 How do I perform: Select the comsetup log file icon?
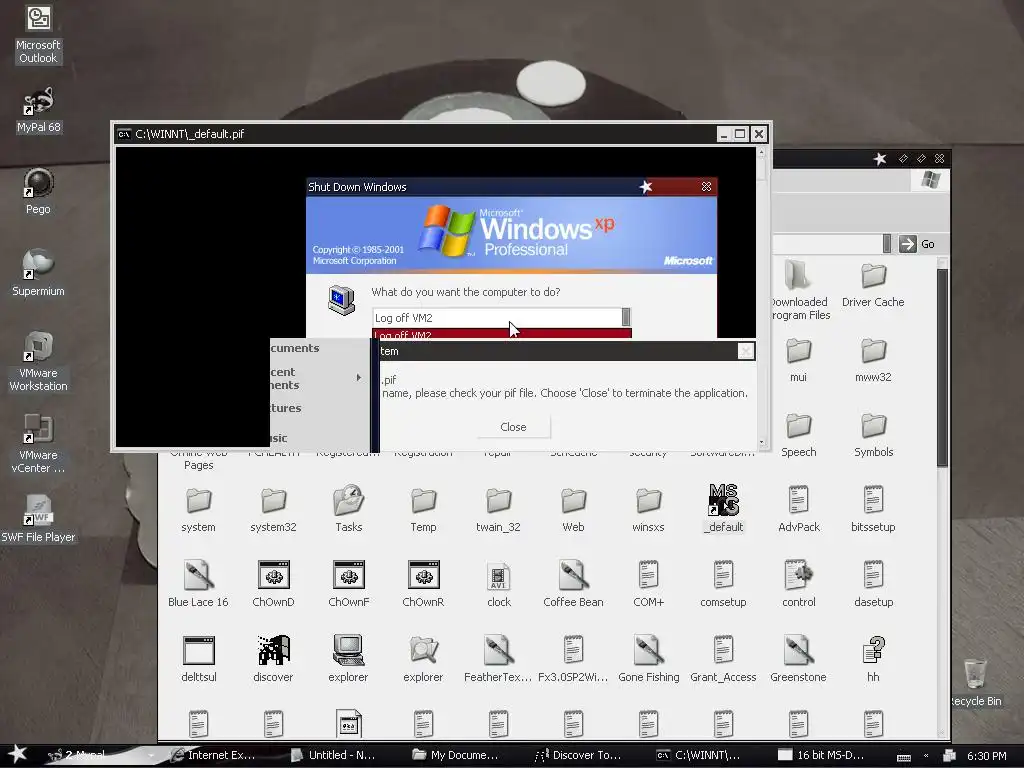click(x=723, y=584)
